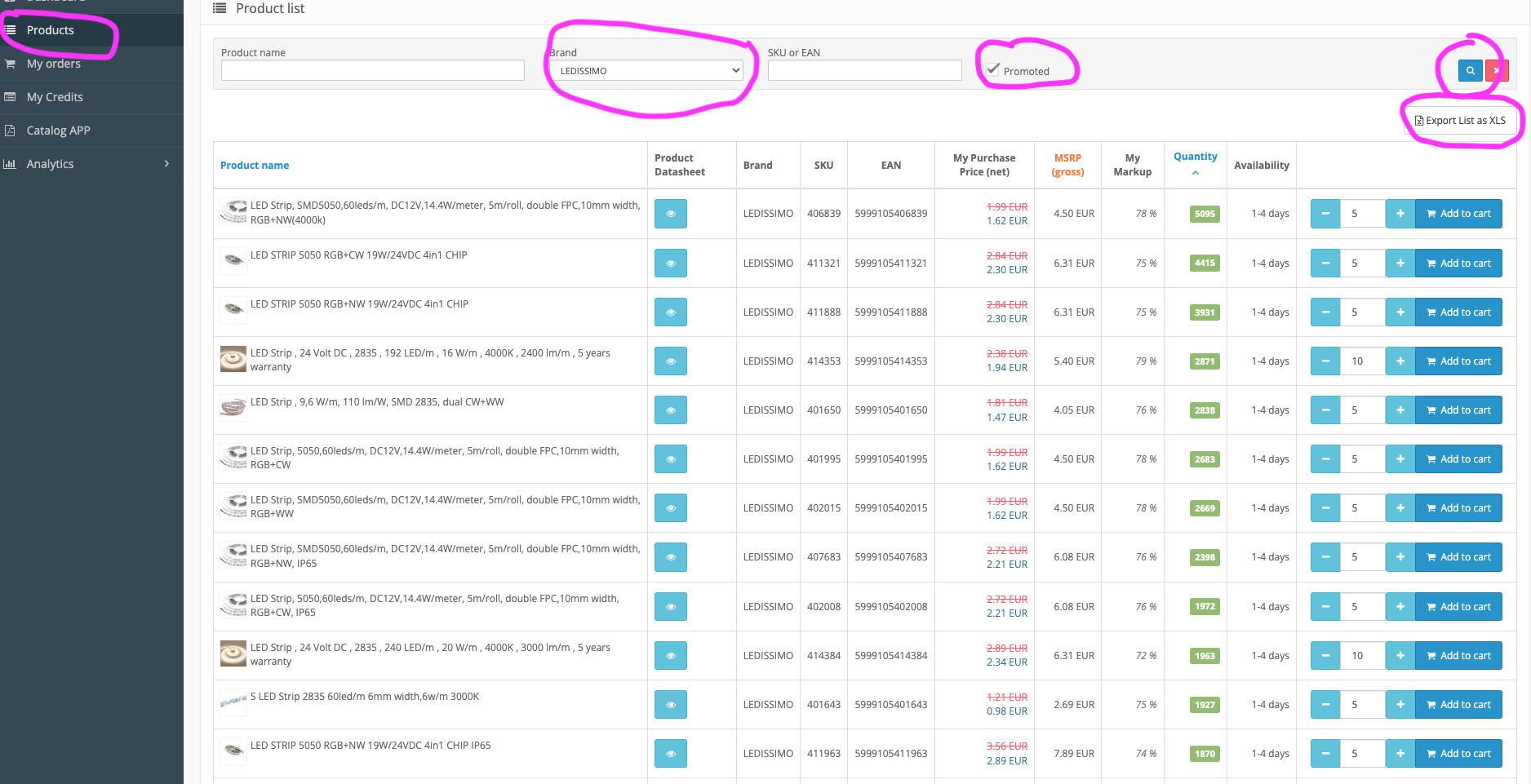Click the green 2871 quantity badge

tap(1205, 361)
